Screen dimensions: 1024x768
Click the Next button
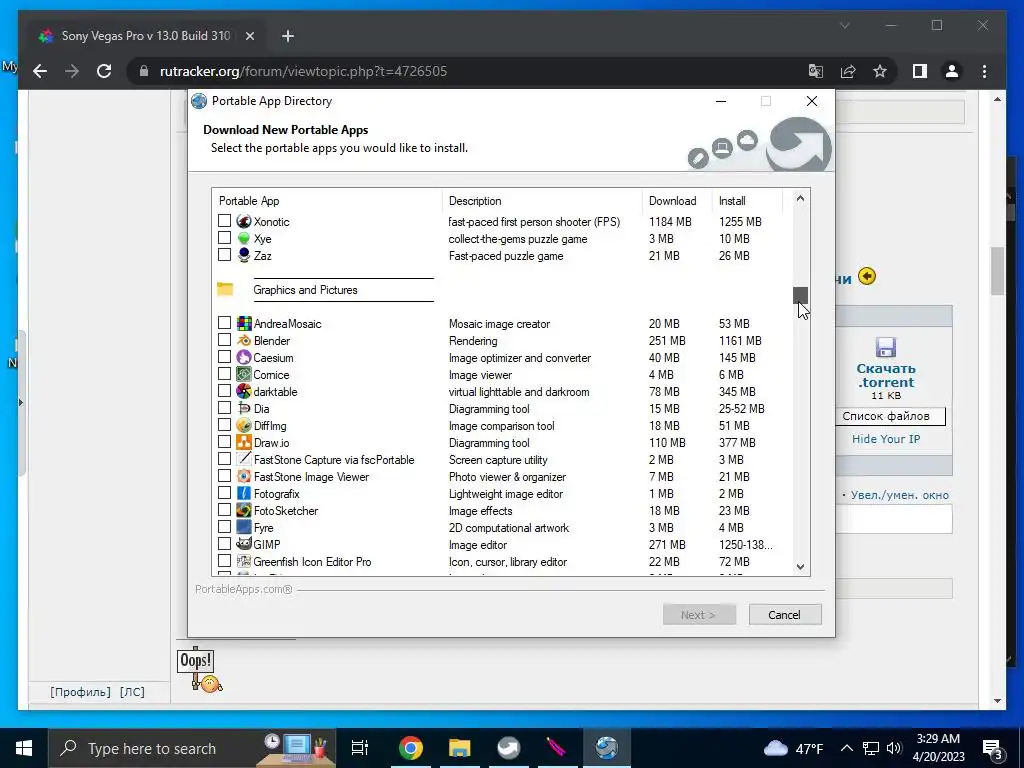point(699,615)
